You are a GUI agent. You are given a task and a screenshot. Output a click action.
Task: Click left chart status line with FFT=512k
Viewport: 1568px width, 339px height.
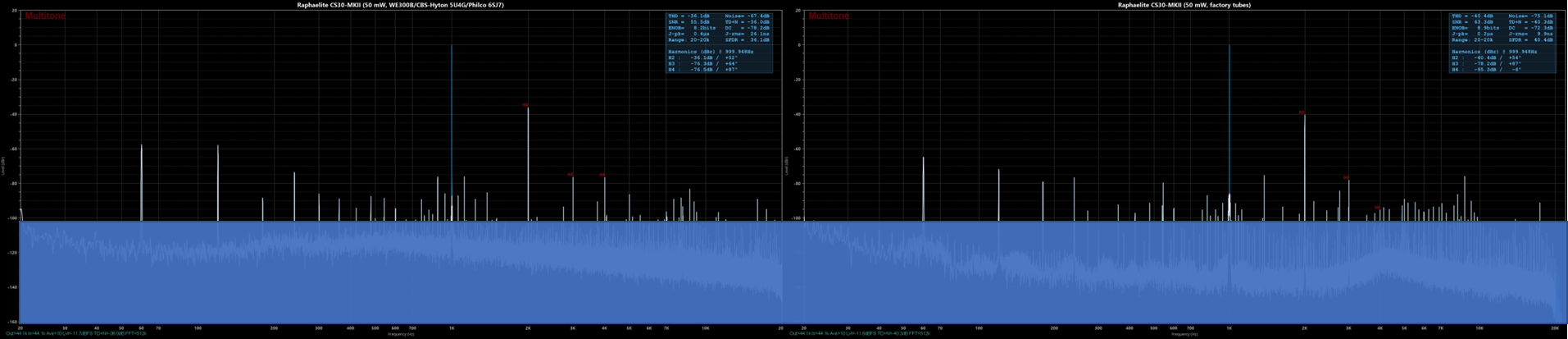pyautogui.click(x=76, y=334)
